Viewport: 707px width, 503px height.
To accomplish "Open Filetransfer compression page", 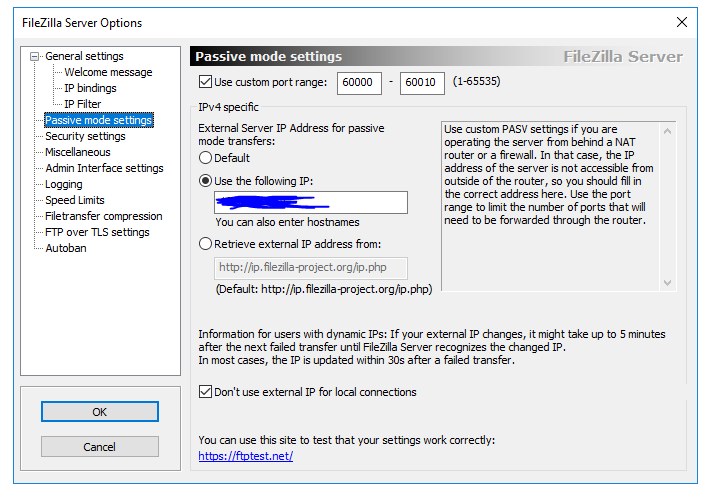I will (x=103, y=216).
